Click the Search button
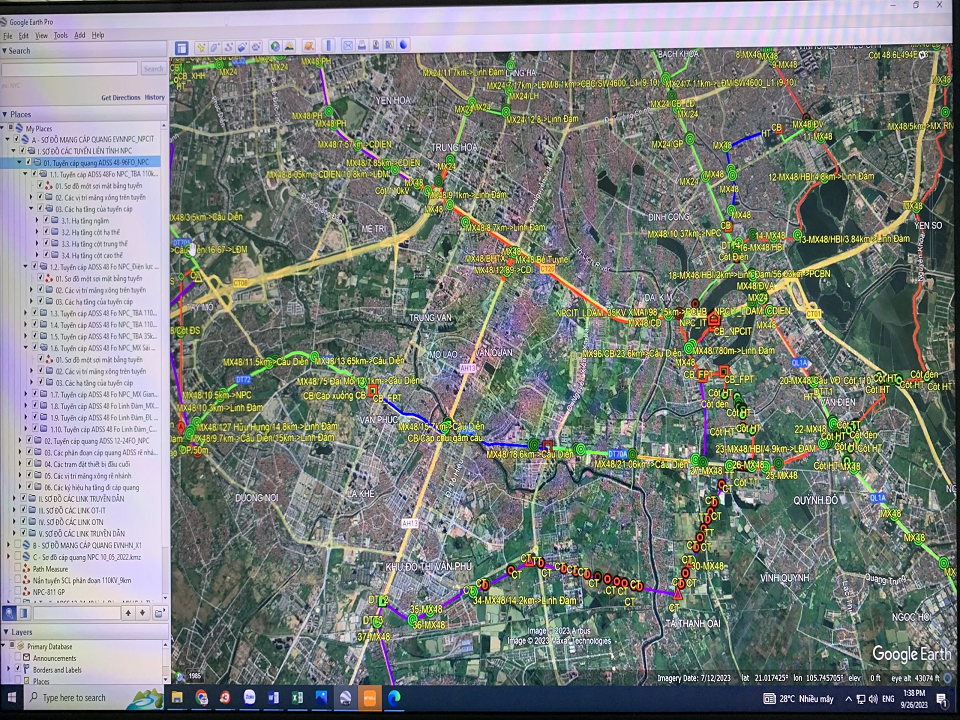 (153, 69)
